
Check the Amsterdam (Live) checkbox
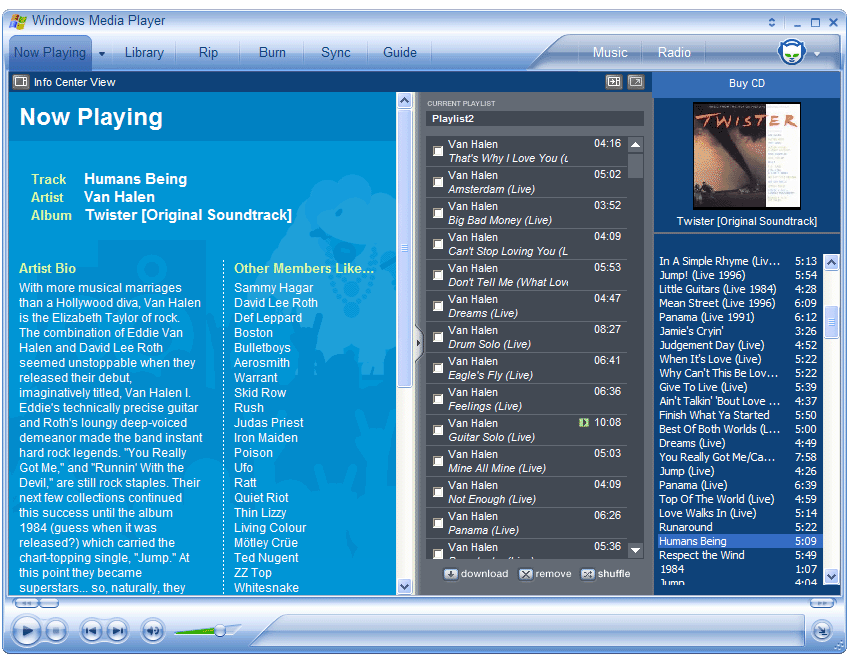click(438, 182)
